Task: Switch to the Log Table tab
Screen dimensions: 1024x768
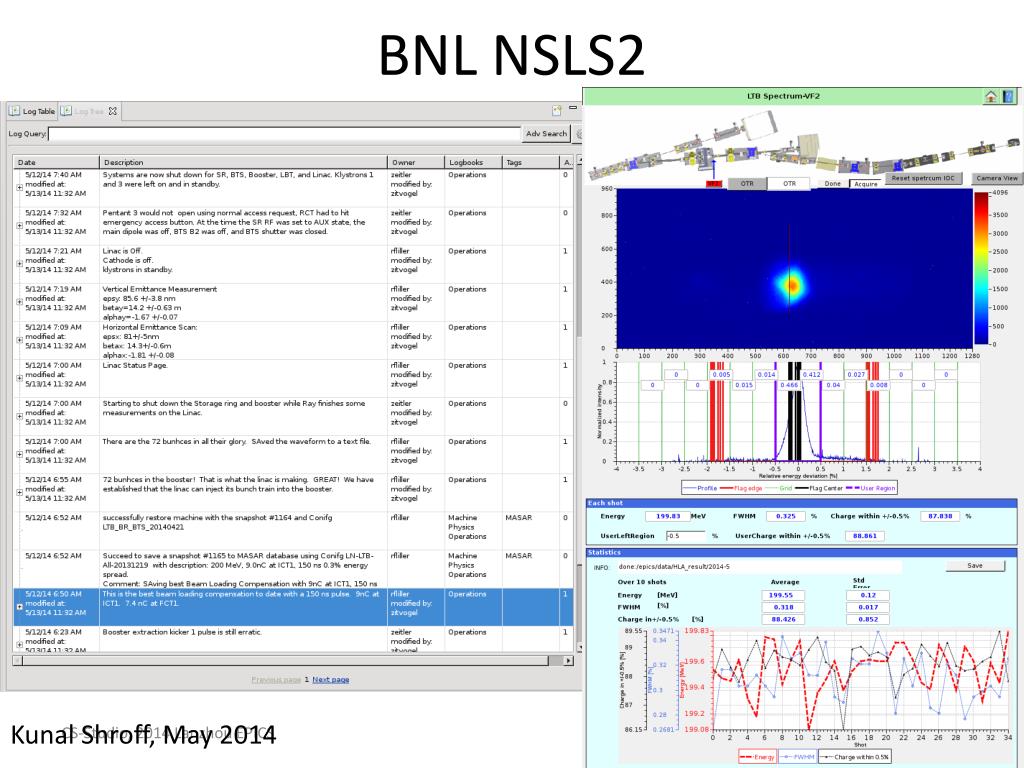Action: click(x=33, y=111)
